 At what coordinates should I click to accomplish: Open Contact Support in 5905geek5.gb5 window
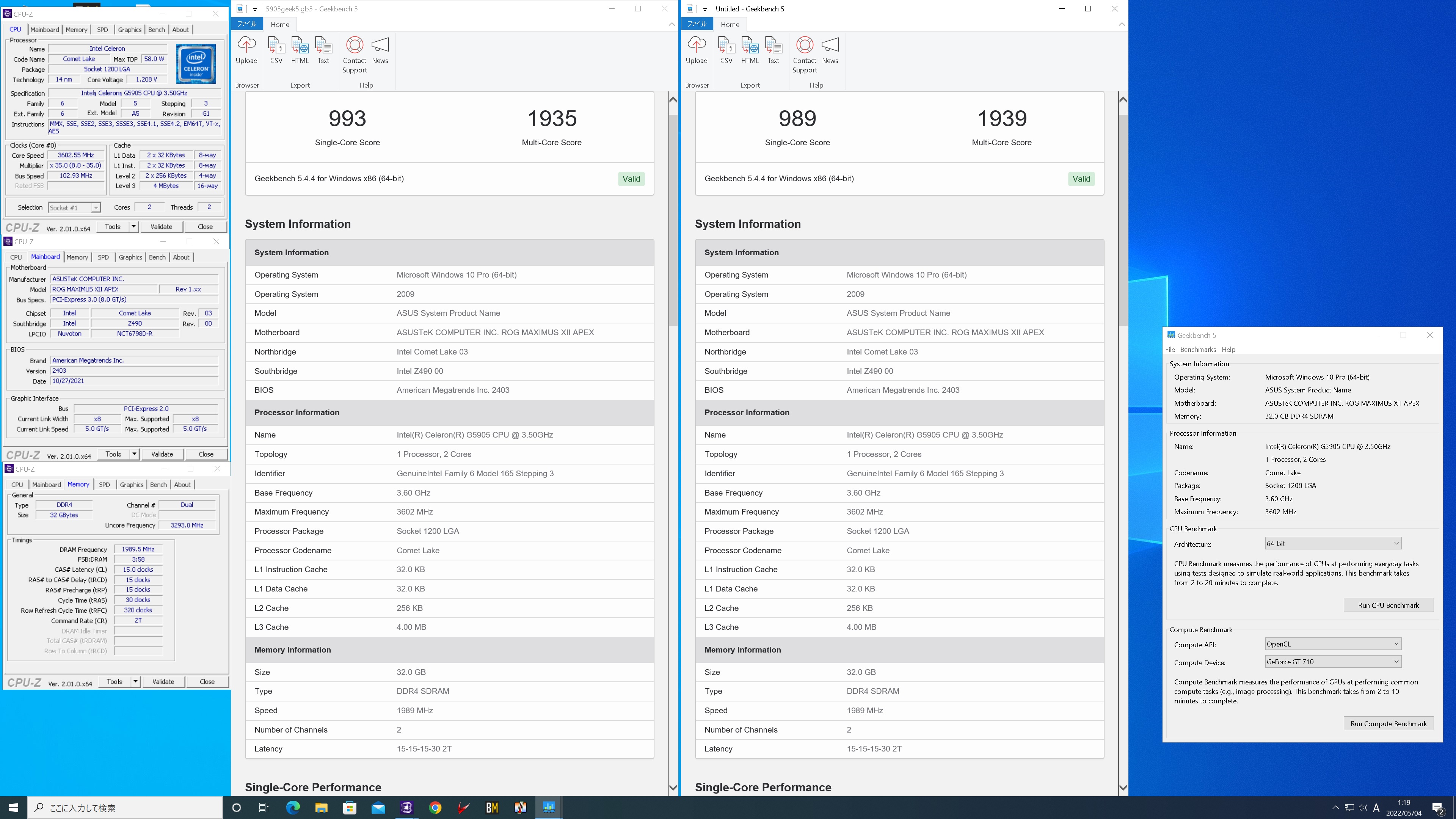pos(355,55)
